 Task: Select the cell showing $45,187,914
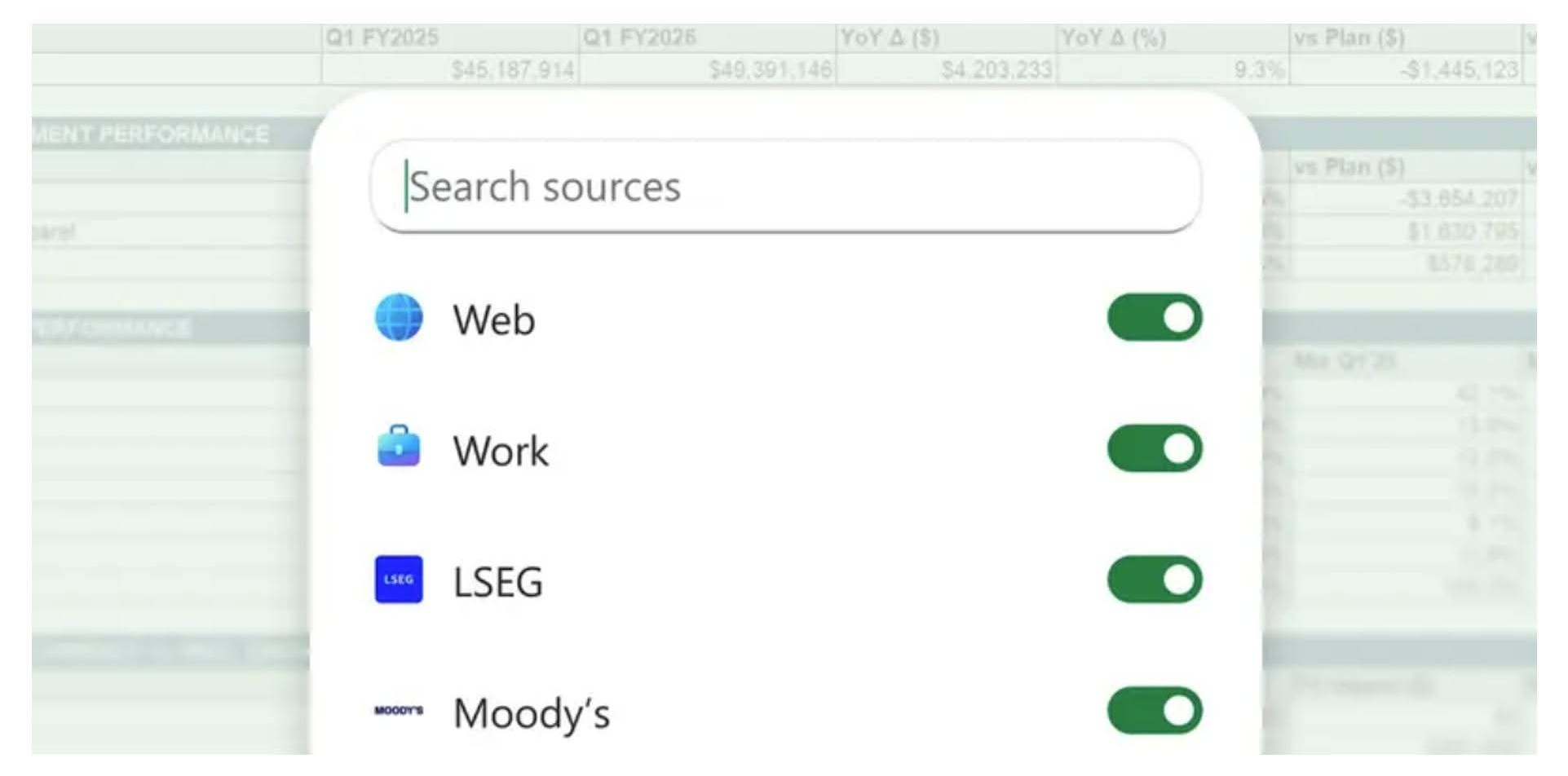450,69
